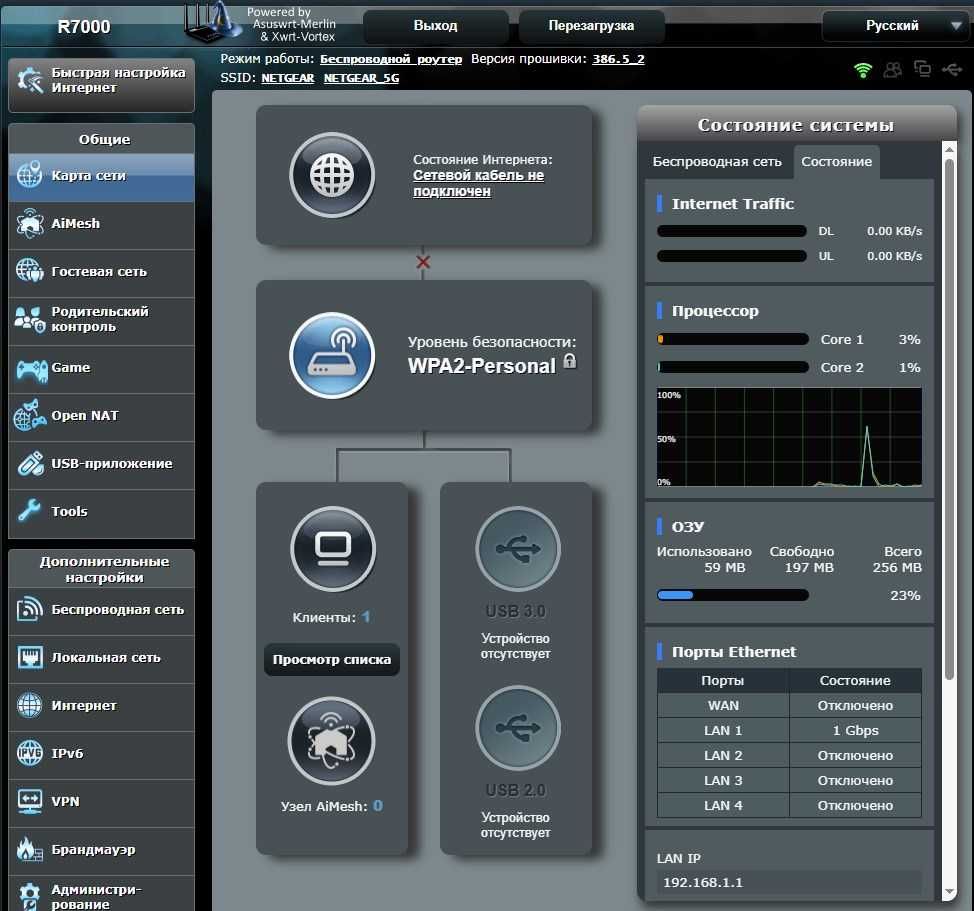Click the Quick Internet Setup icon
This screenshot has width=974, height=911.
point(30,80)
